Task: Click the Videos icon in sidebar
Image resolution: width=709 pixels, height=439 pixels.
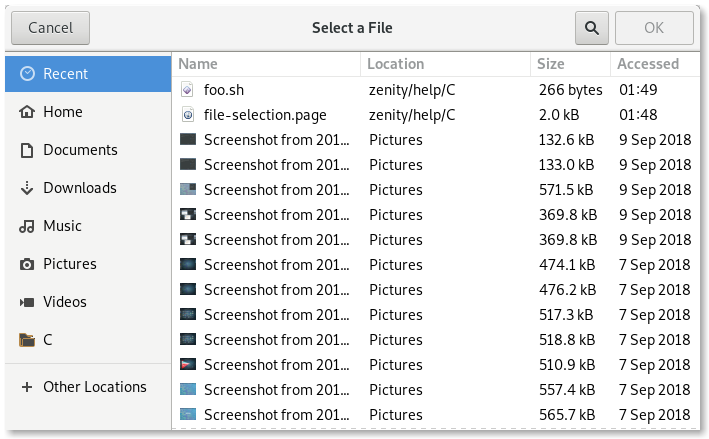Action: click(x=27, y=302)
